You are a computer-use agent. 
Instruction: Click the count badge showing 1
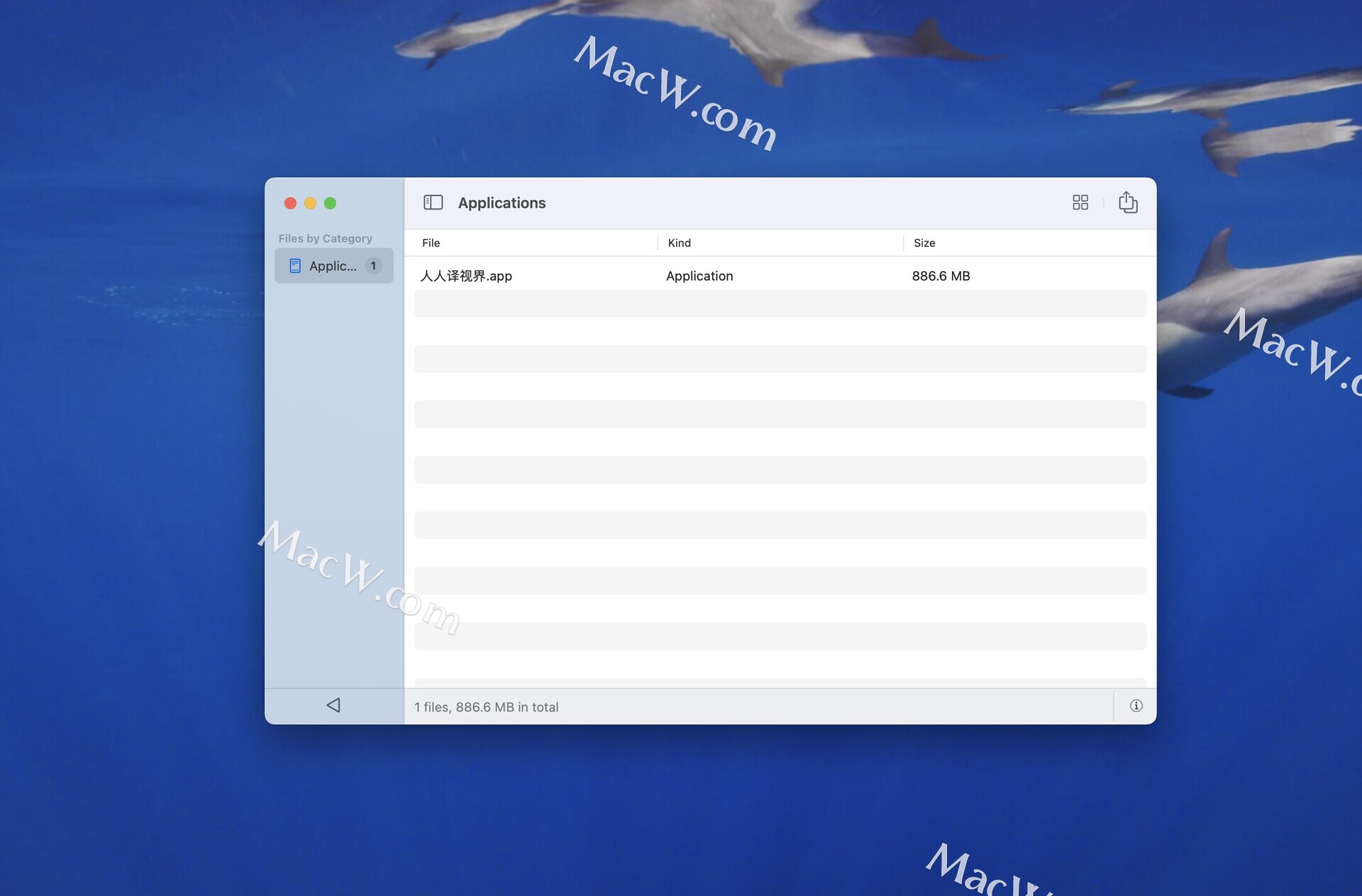pos(373,266)
